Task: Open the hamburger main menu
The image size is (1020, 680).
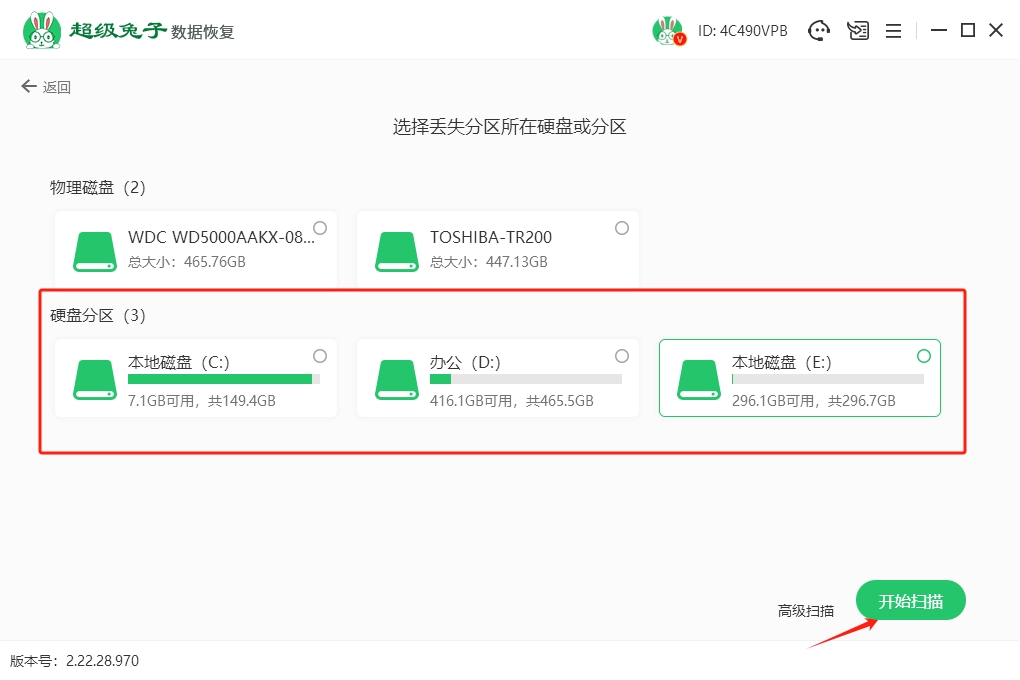Action: [x=894, y=31]
